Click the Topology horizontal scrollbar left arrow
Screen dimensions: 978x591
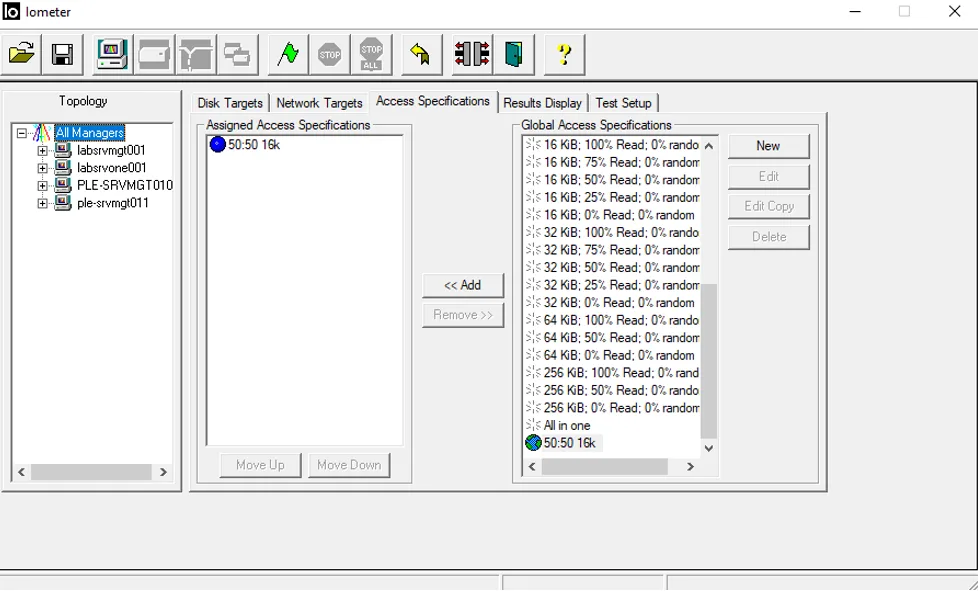point(21,472)
